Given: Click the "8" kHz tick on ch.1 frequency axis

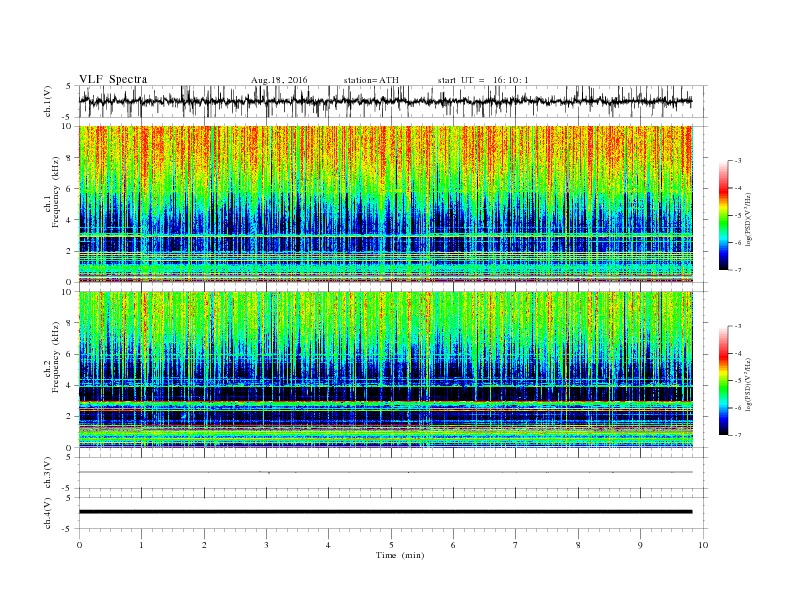Looking at the screenshot, I should pyautogui.click(x=69, y=158).
